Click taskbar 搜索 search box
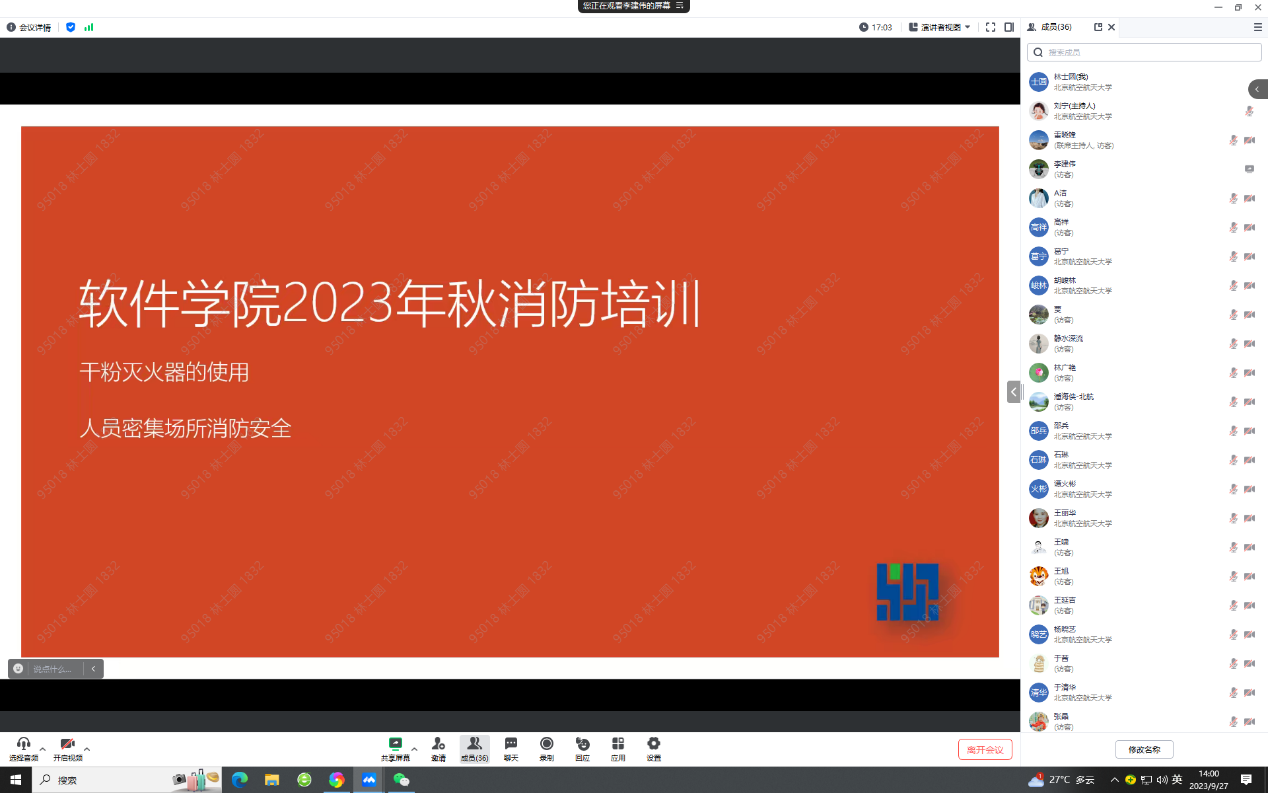Image resolution: width=1268 pixels, height=793 pixels. tap(128, 780)
